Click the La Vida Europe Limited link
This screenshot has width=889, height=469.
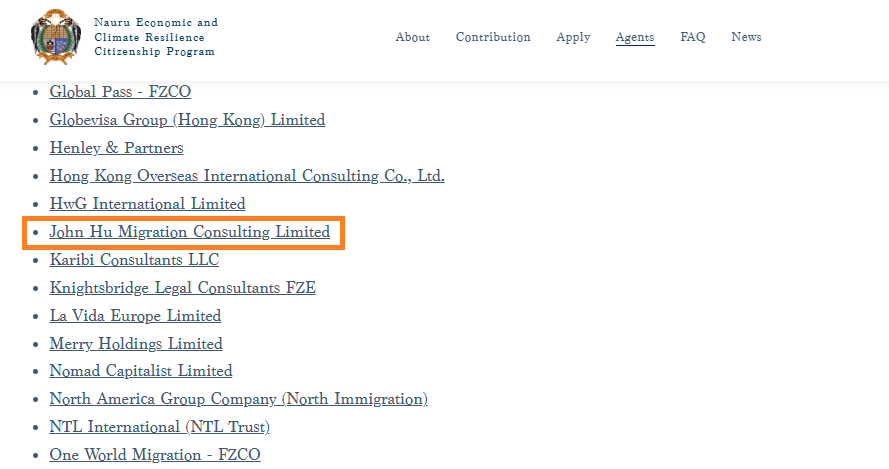[135, 316]
